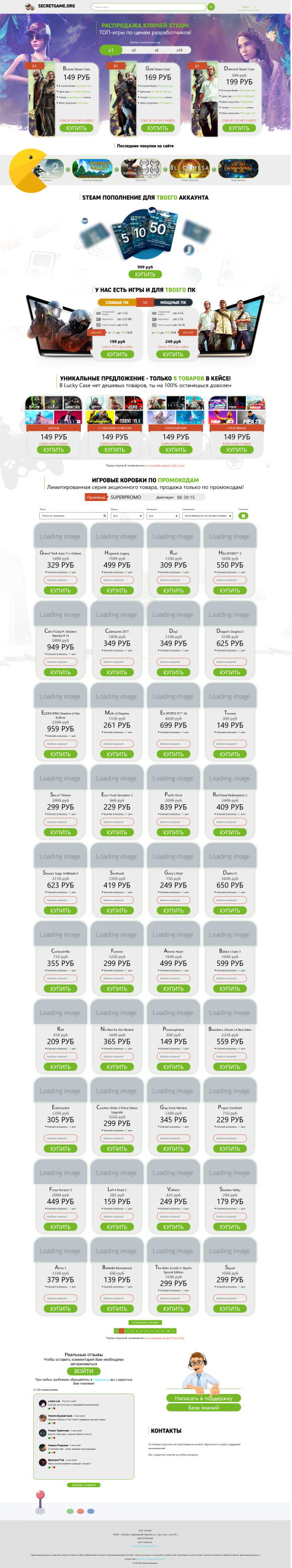
Task: Click the header search text field
Action: (148, 7)
